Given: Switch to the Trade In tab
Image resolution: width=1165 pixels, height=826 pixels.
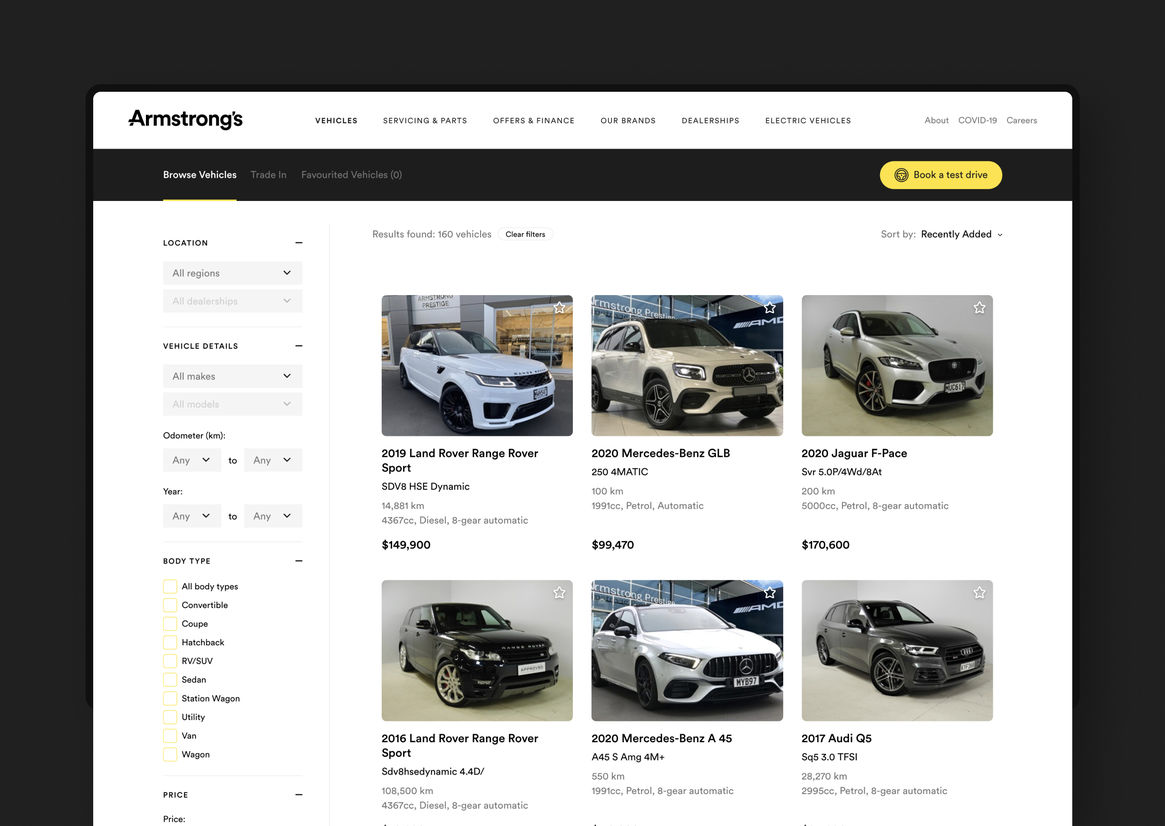Looking at the screenshot, I should pyautogui.click(x=268, y=175).
